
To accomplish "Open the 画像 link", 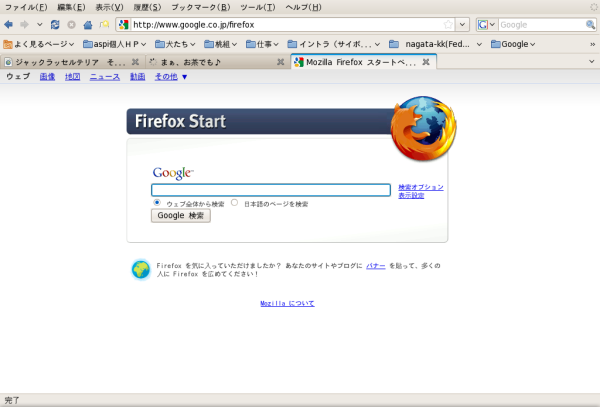I will pyautogui.click(x=47, y=77).
